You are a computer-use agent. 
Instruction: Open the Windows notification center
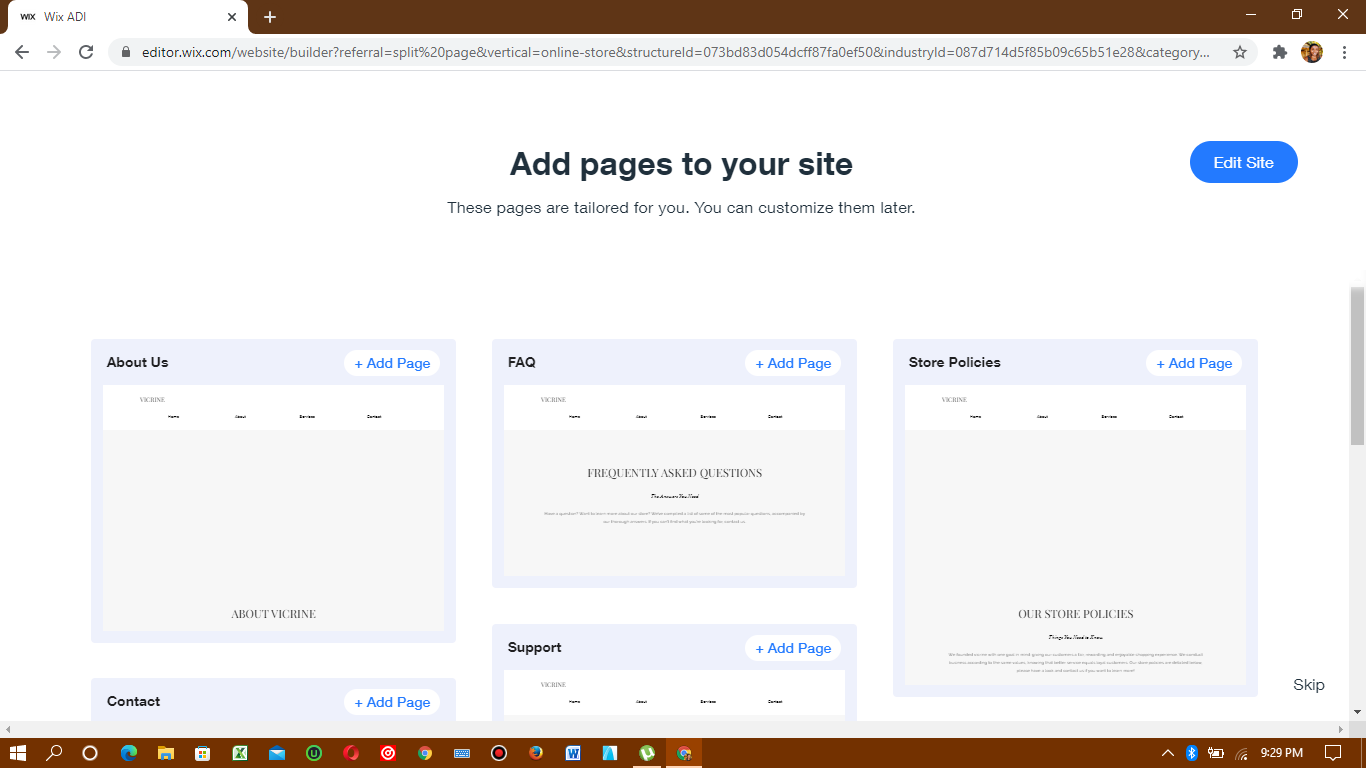1333,753
